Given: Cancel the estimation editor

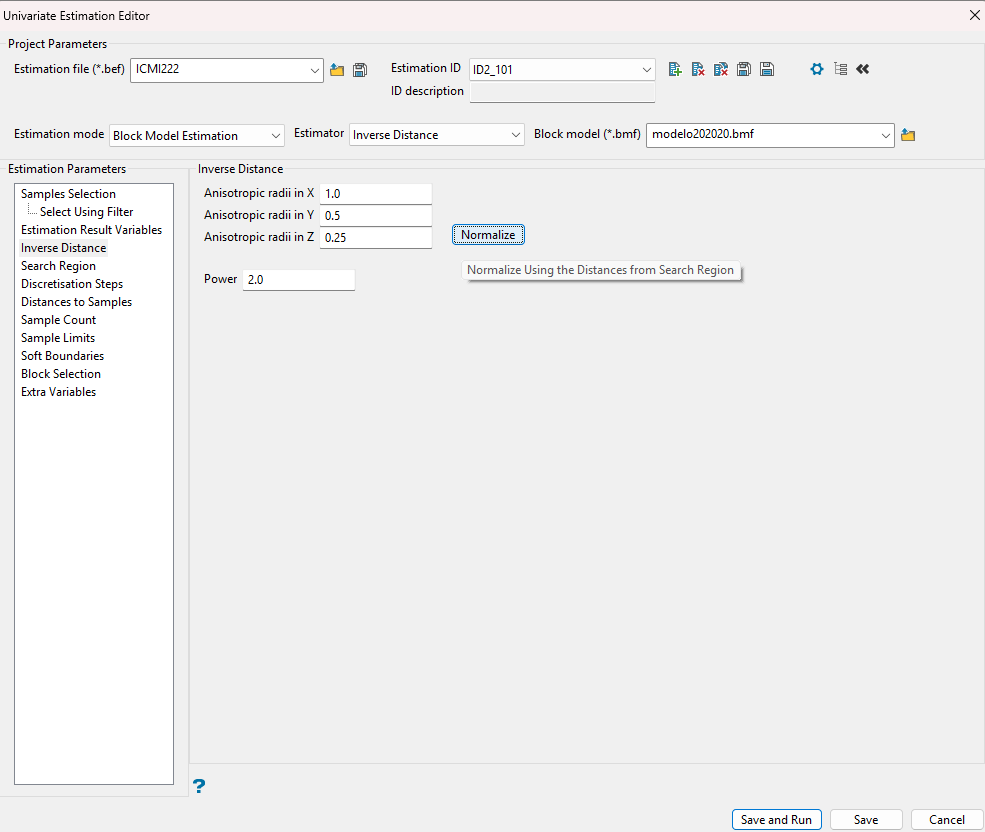Looking at the screenshot, I should click(947, 819).
